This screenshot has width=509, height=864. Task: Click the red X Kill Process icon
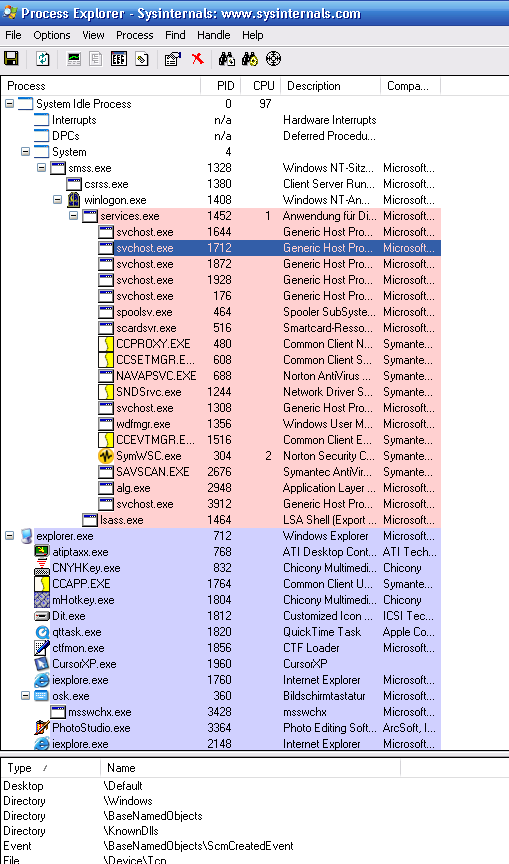[x=197, y=58]
